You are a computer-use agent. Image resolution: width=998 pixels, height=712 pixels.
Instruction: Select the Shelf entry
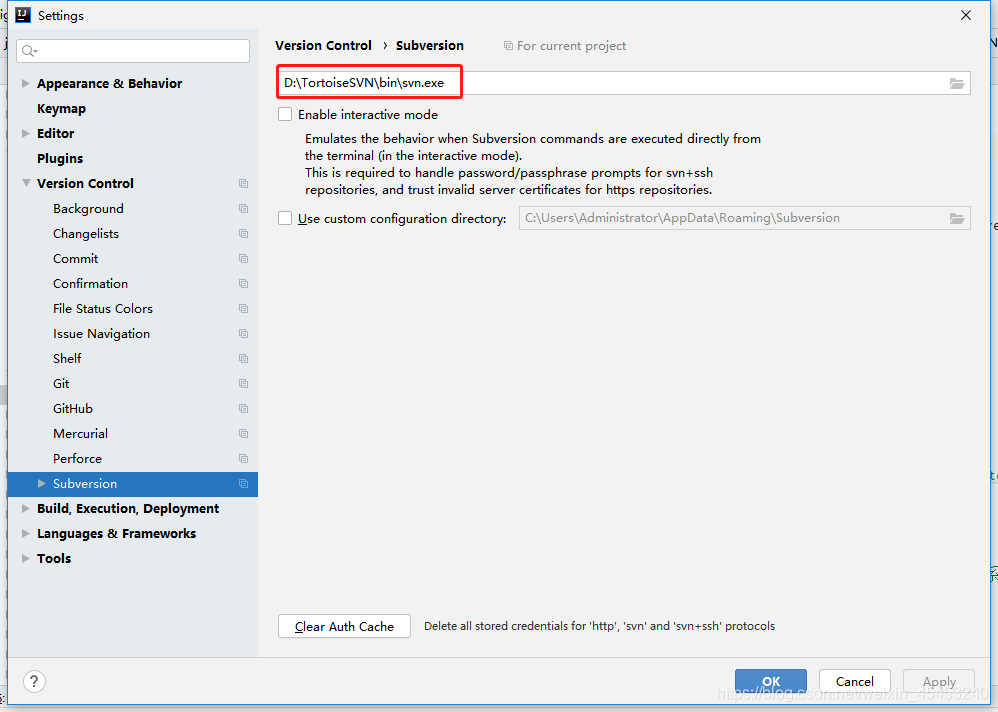point(67,358)
